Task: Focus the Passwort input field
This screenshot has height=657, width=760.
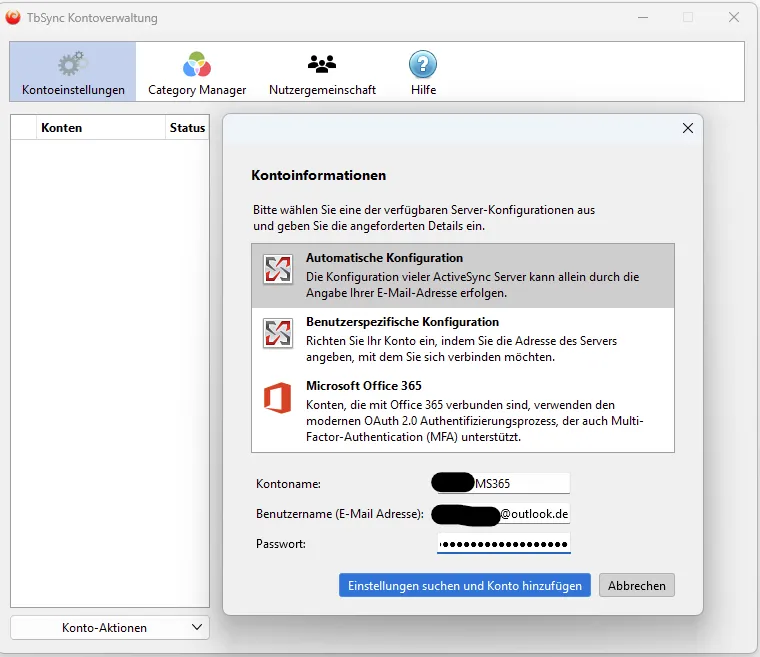Action: 504,544
